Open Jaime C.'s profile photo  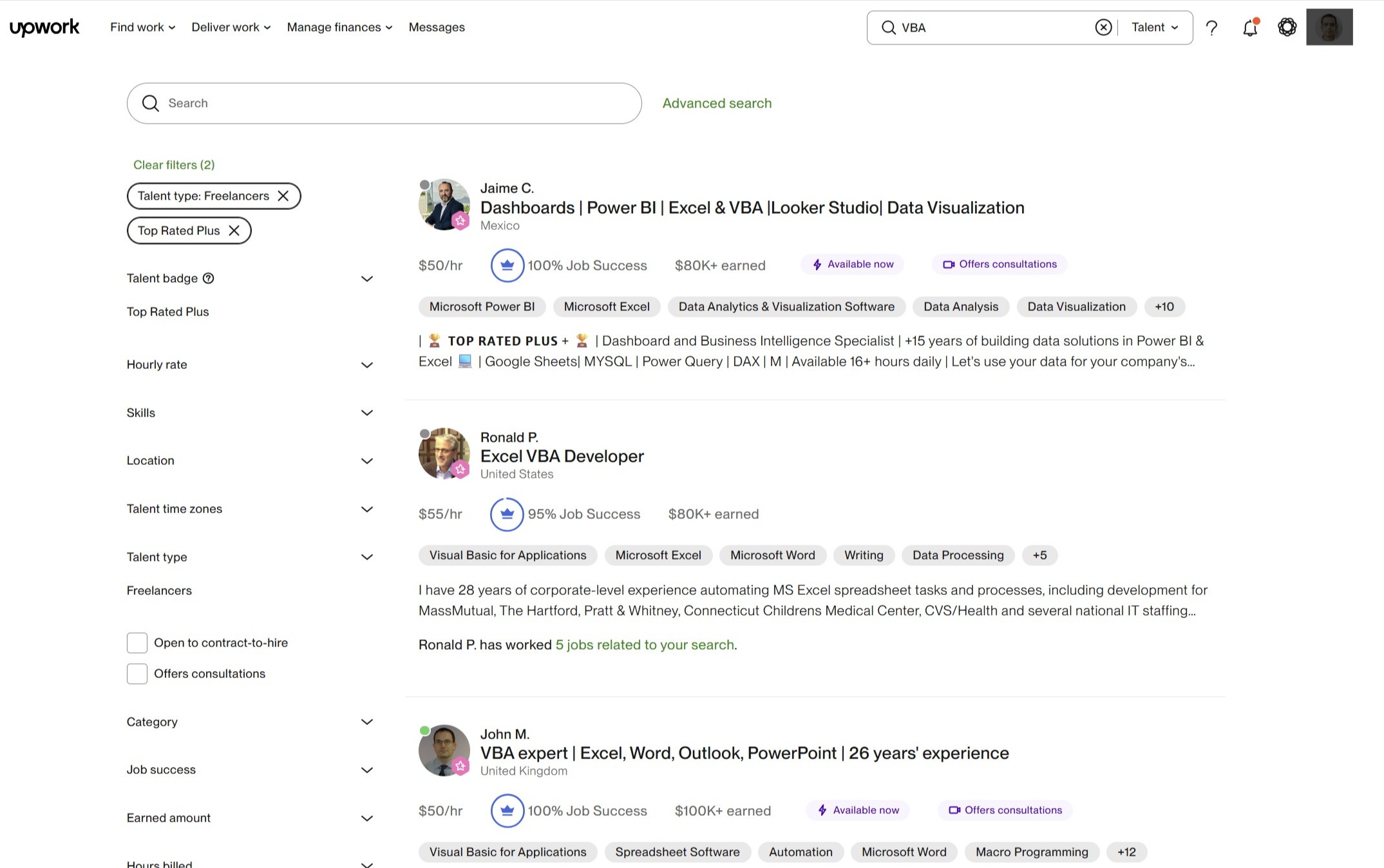pyautogui.click(x=444, y=204)
